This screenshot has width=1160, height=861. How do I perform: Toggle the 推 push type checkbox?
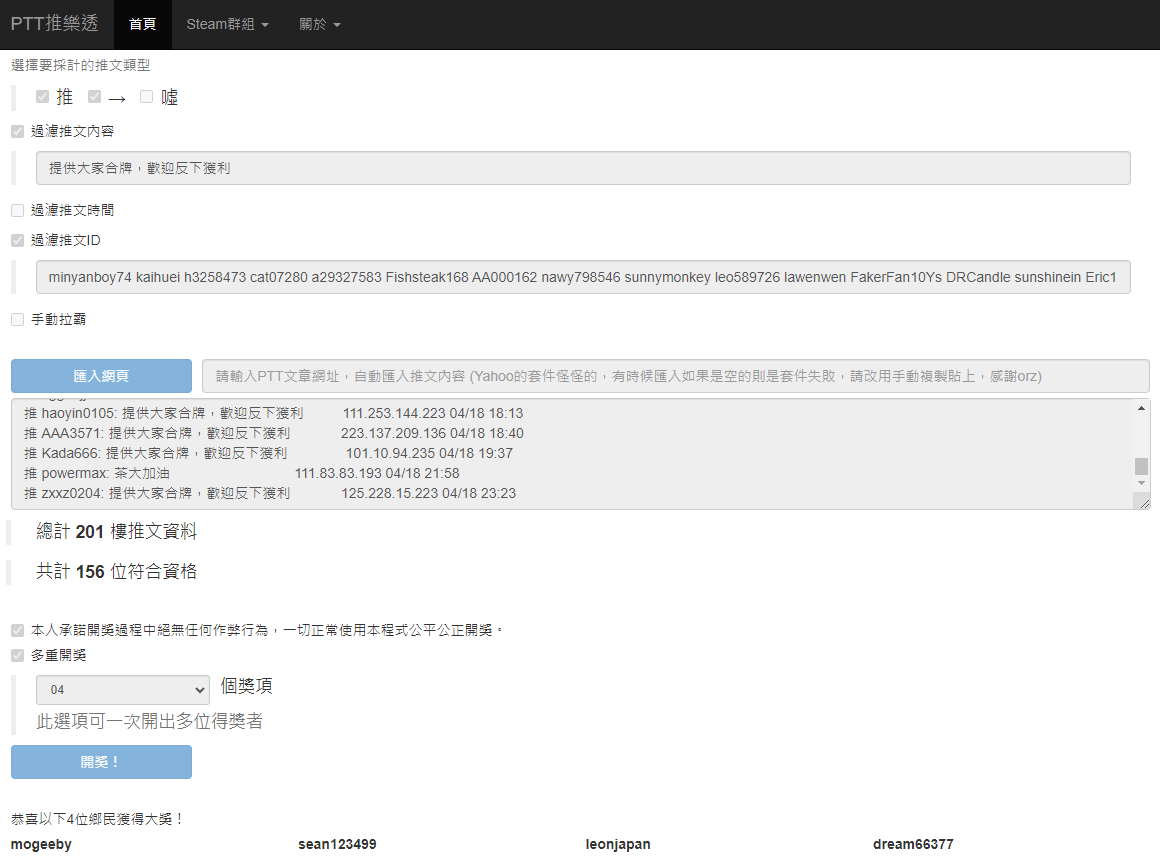42,97
